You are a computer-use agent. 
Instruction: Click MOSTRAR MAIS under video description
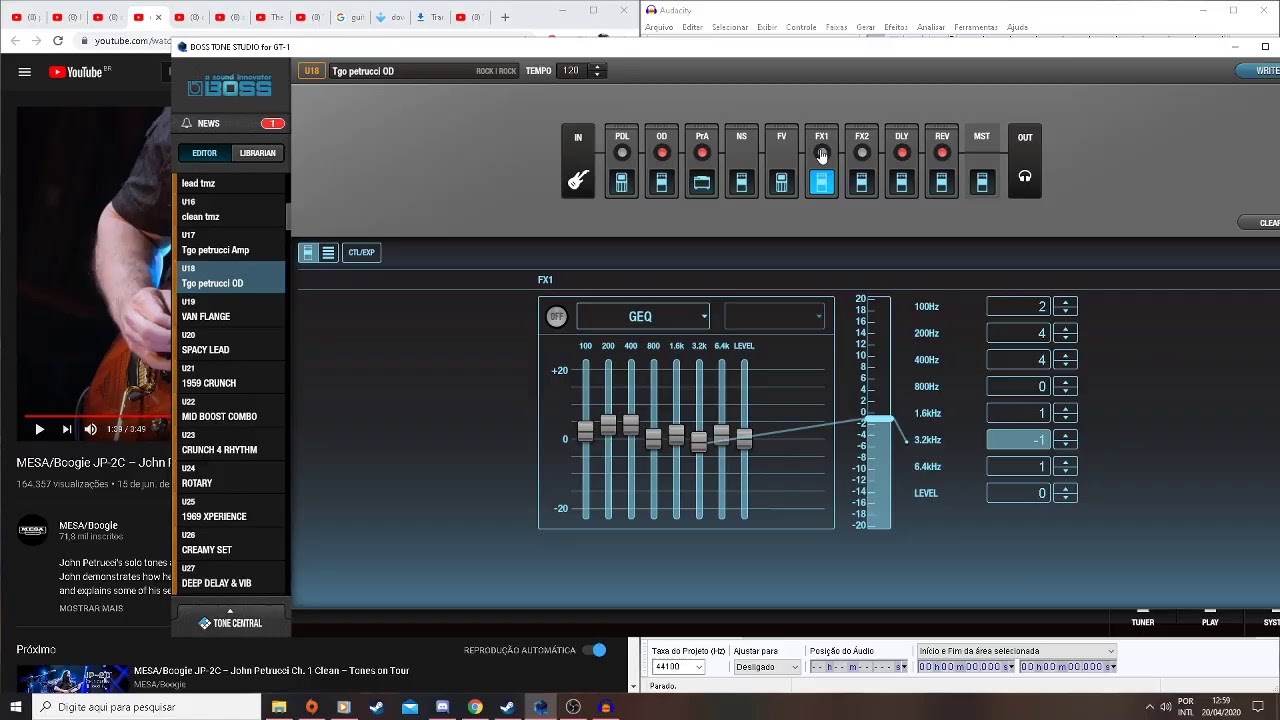click(91, 608)
